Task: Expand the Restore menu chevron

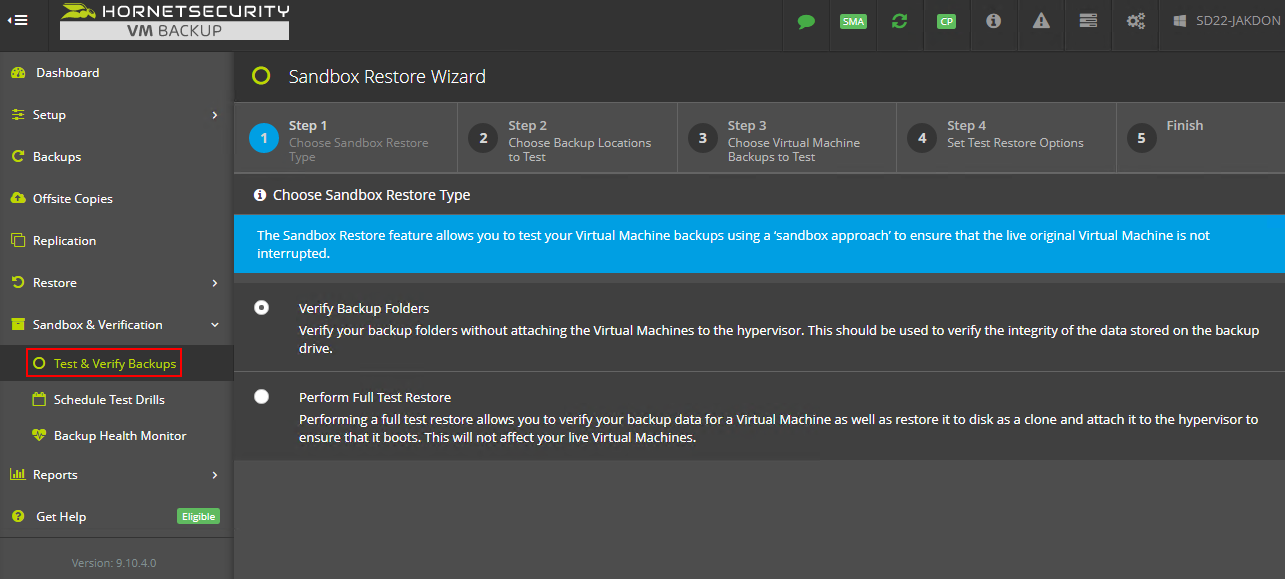Action: coord(214,283)
